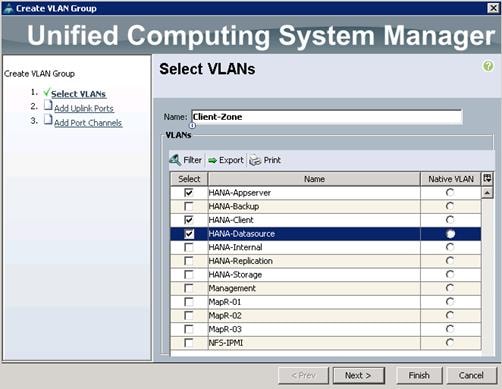Go to the Select VLANs wizard step
Image resolution: width=502 pixels, height=389 pixels.
click(x=78, y=94)
